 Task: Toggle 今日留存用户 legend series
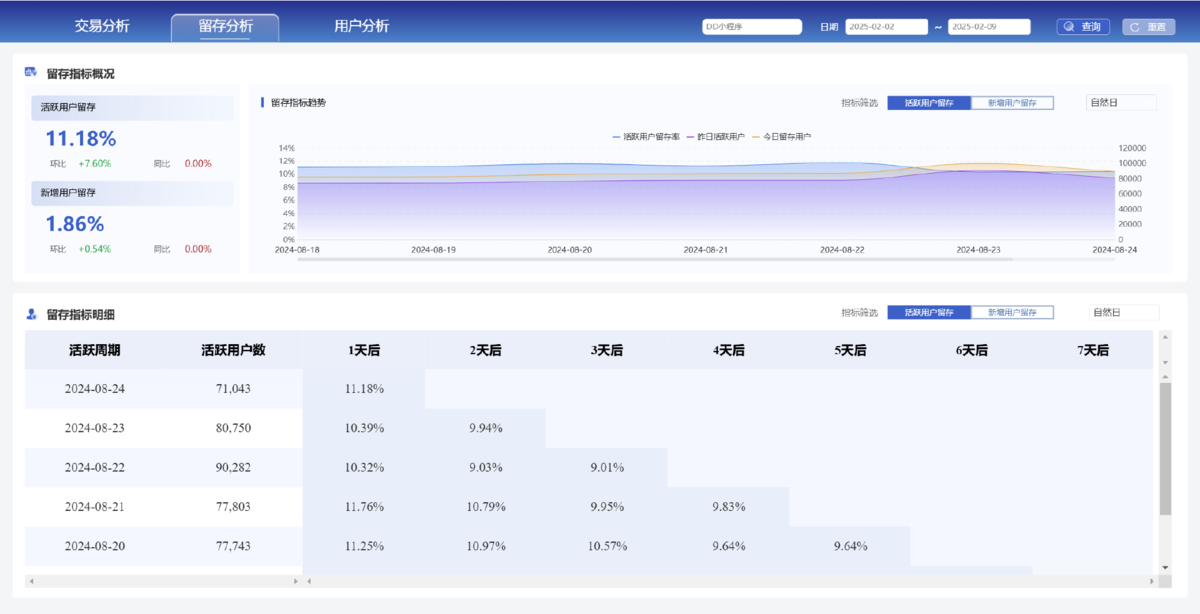(781, 136)
